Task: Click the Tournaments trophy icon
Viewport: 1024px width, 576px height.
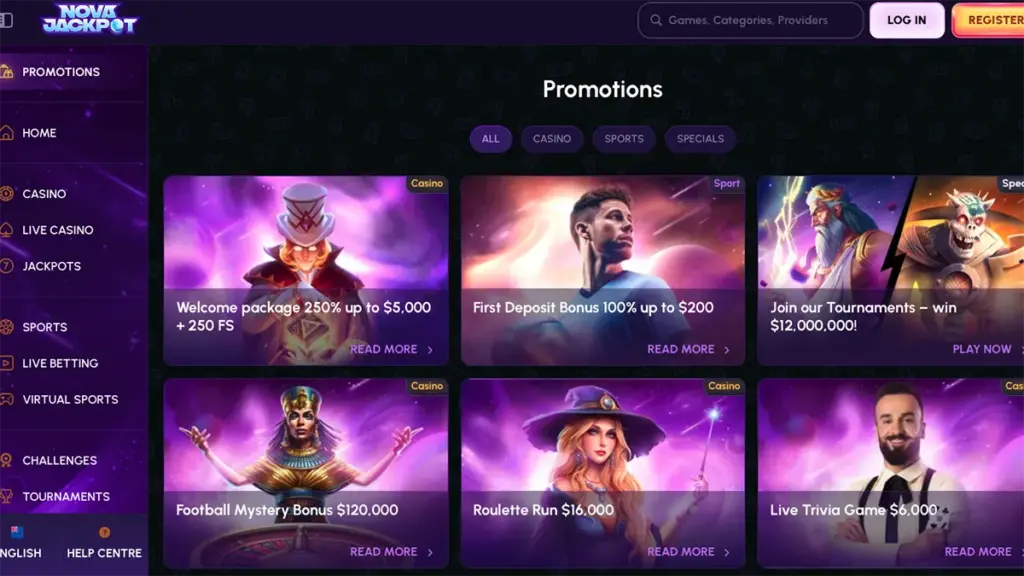Action: [x=7, y=496]
